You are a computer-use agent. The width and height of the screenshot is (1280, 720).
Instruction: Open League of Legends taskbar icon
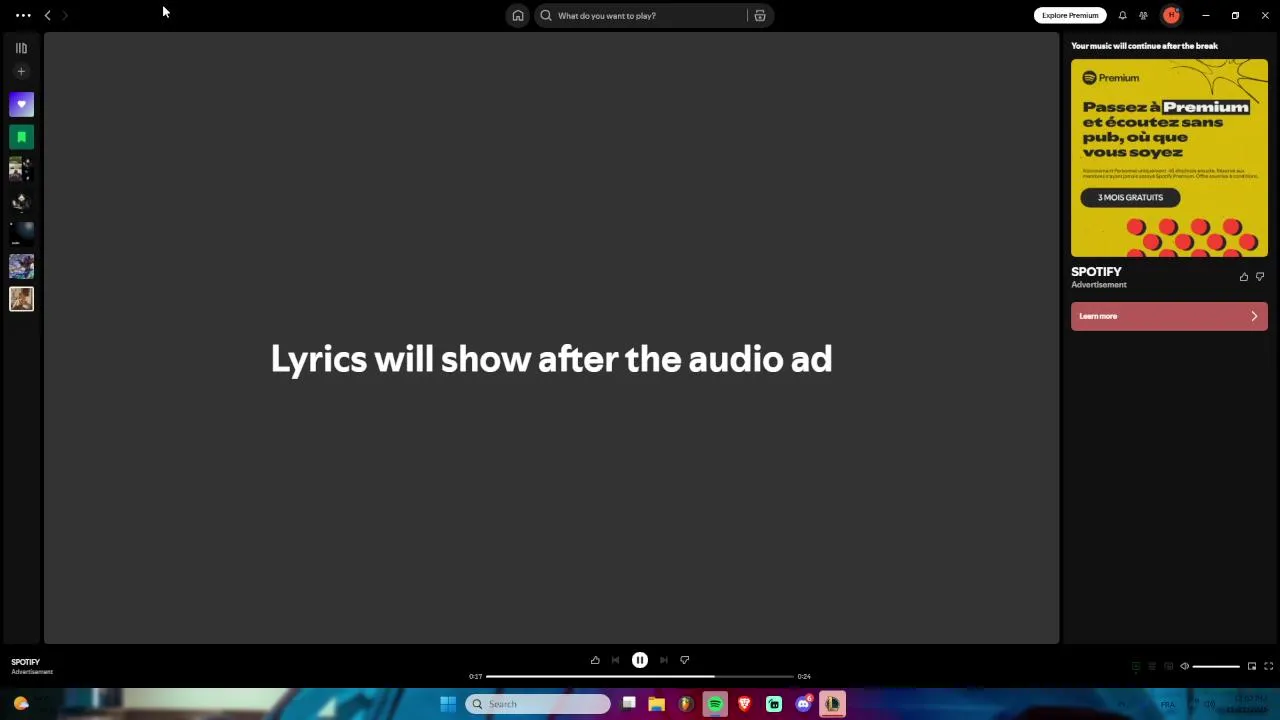(x=832, y=704)
